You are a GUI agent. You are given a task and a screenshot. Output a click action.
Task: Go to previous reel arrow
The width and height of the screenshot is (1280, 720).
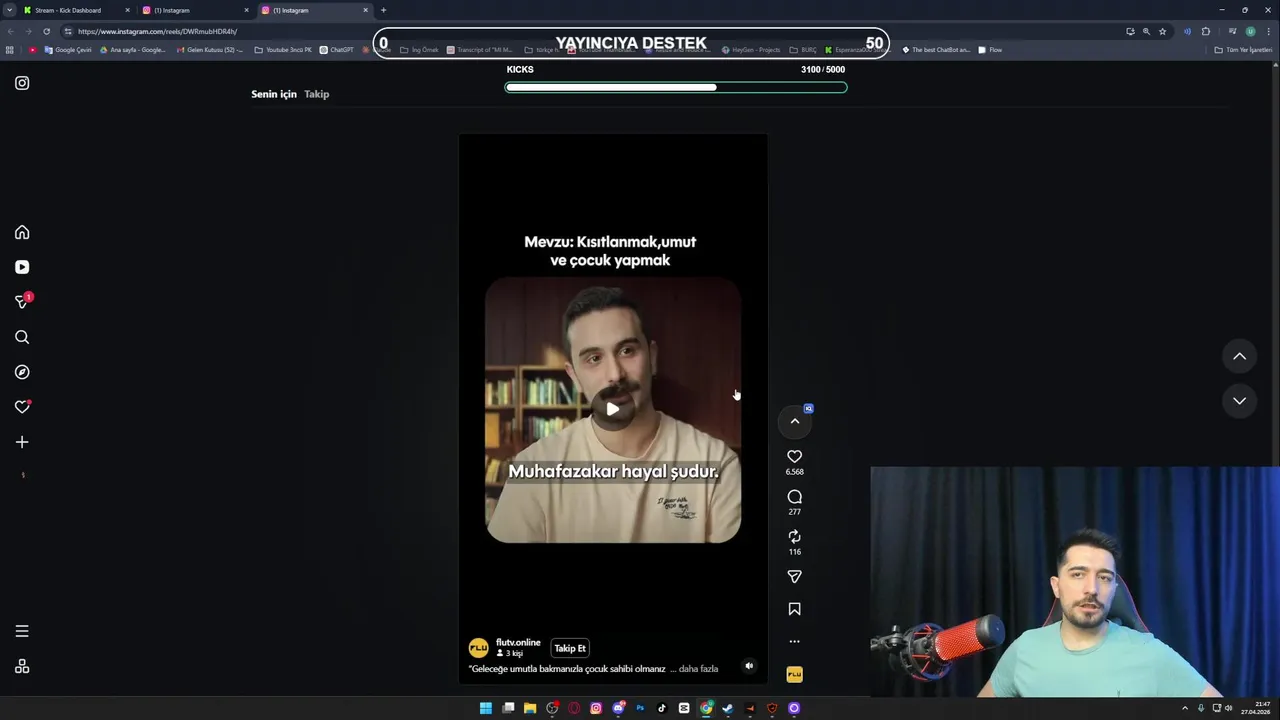click(x=1239, y=356)
